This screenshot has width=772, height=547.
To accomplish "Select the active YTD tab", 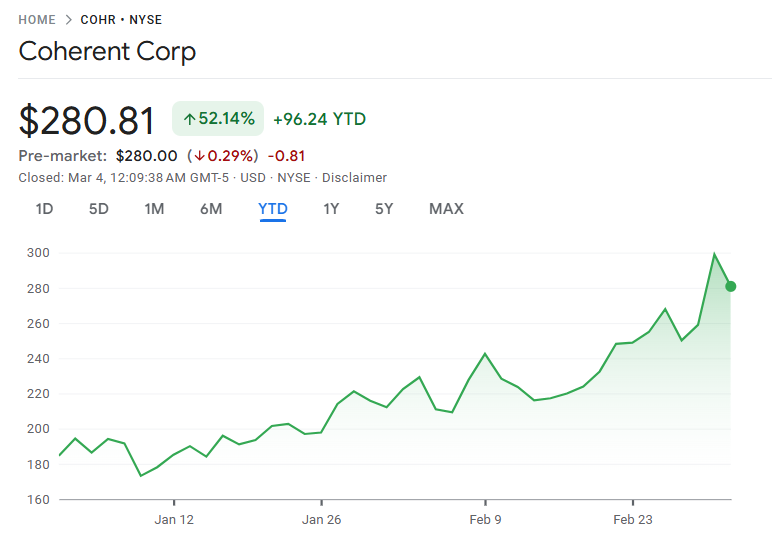I will [273, 209].
